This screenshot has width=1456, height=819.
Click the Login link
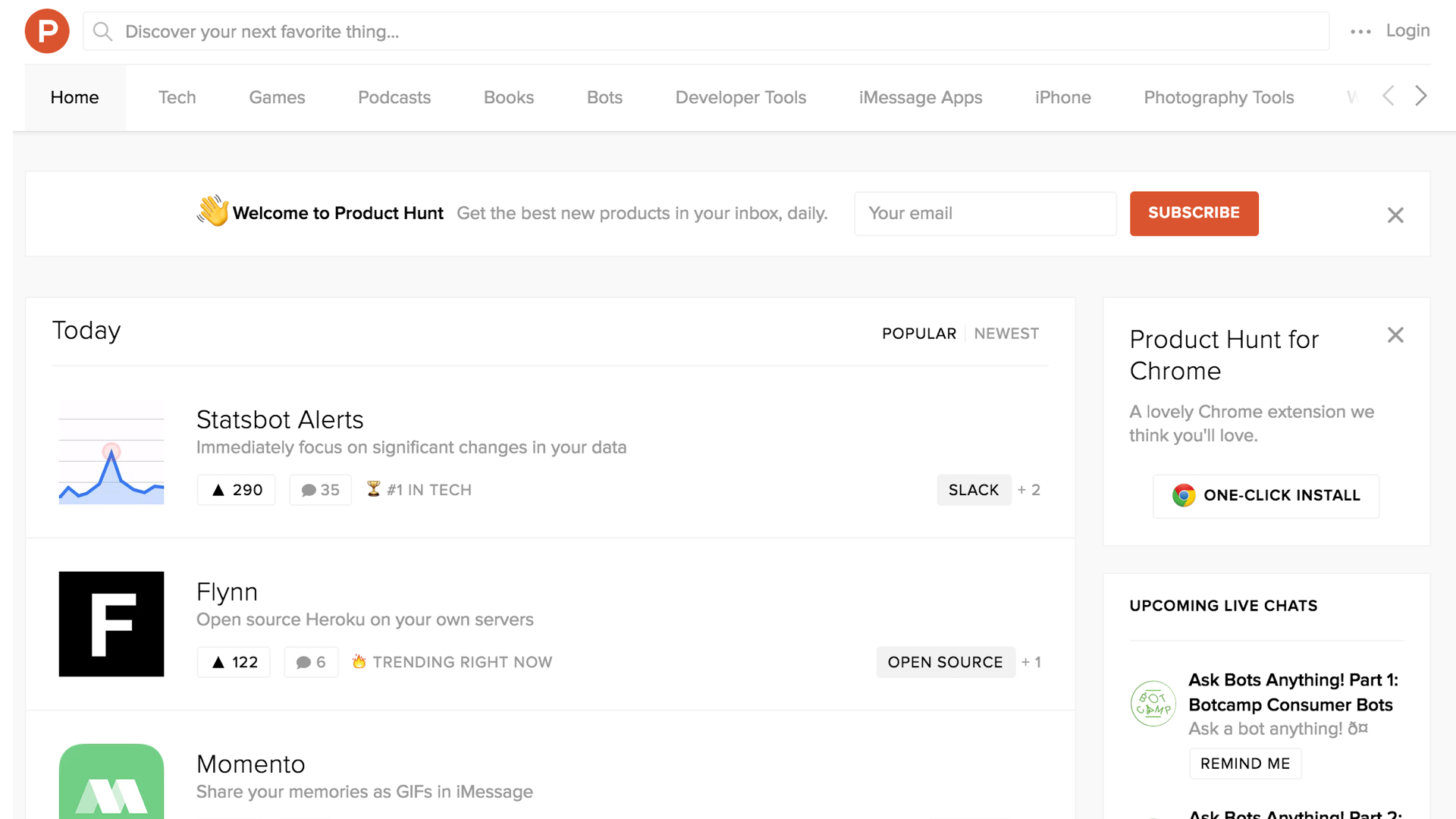[x=1407, y=30]
